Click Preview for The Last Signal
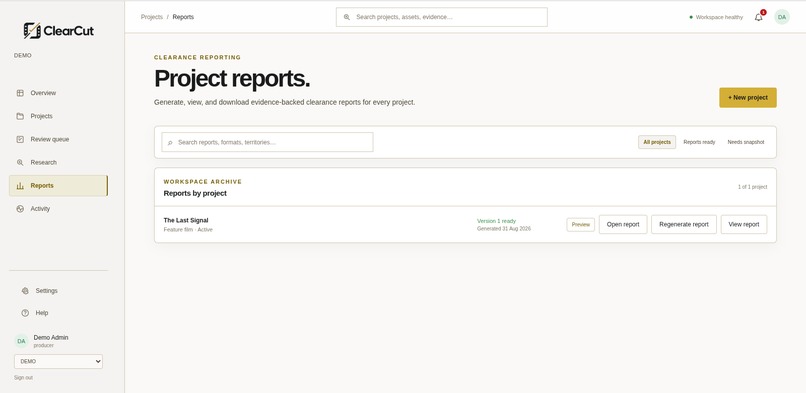This screenshot has width=806, height=393. click(x=581, y=224)
